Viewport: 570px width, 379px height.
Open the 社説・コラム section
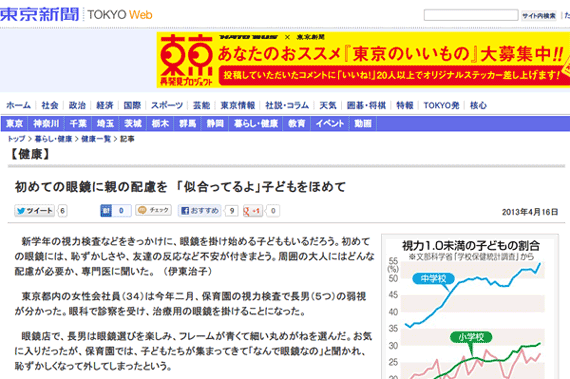(287, 105)
